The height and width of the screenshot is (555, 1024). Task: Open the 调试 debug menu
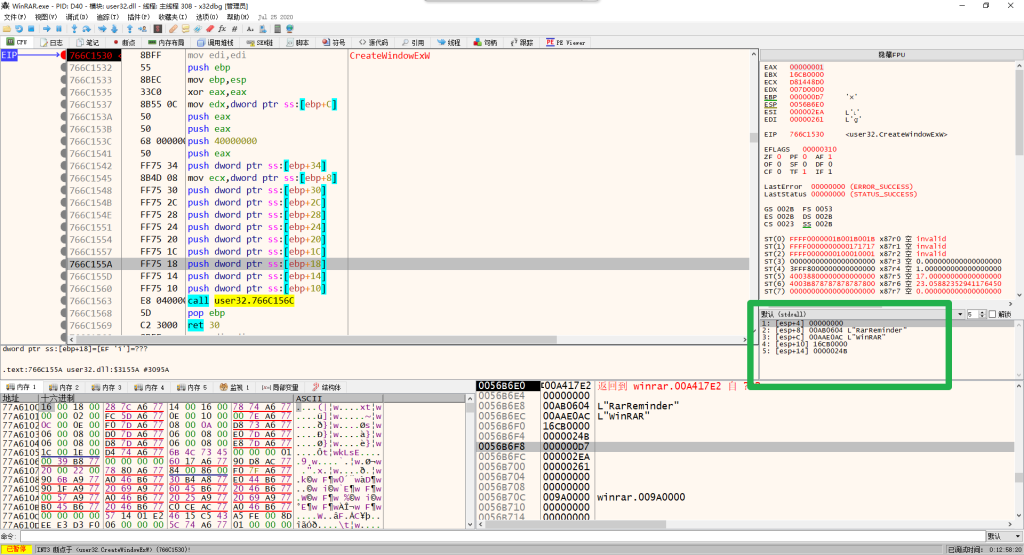click(x=75, y=17)
